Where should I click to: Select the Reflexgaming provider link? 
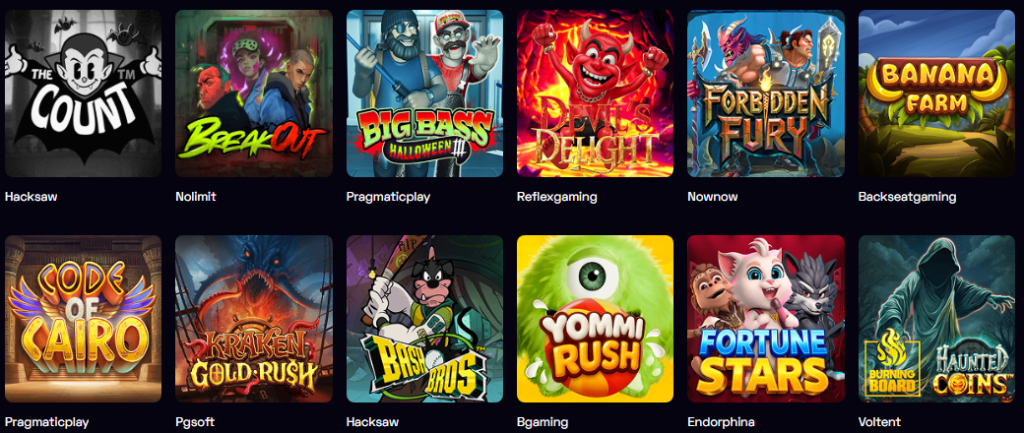[x=556, y=197]
